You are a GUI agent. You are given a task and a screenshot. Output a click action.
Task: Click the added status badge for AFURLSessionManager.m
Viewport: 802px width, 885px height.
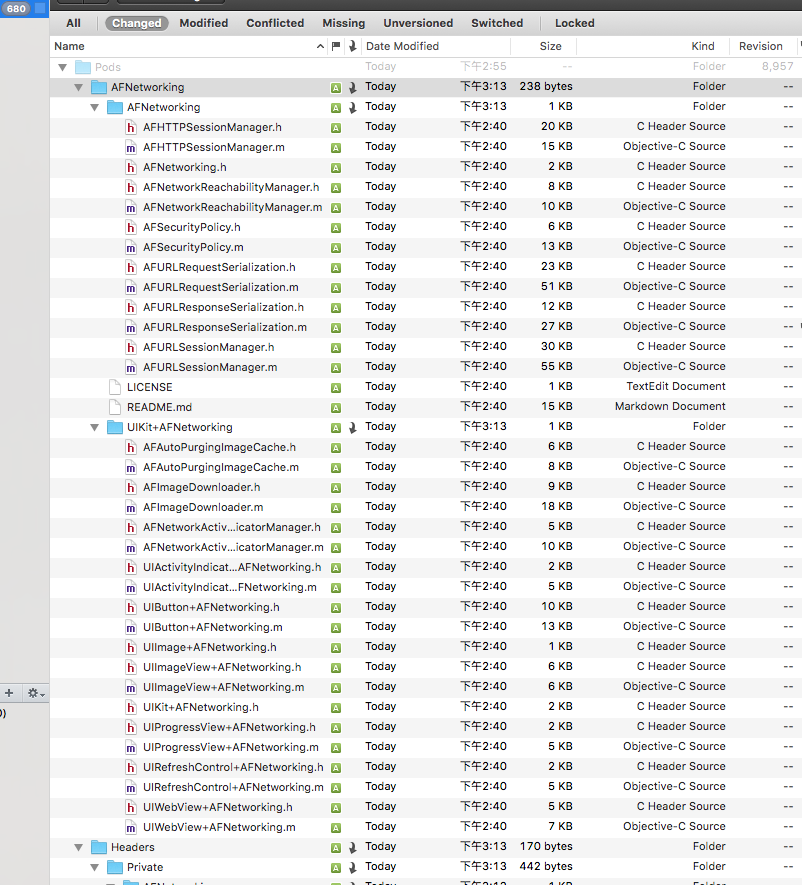point(336,368)
